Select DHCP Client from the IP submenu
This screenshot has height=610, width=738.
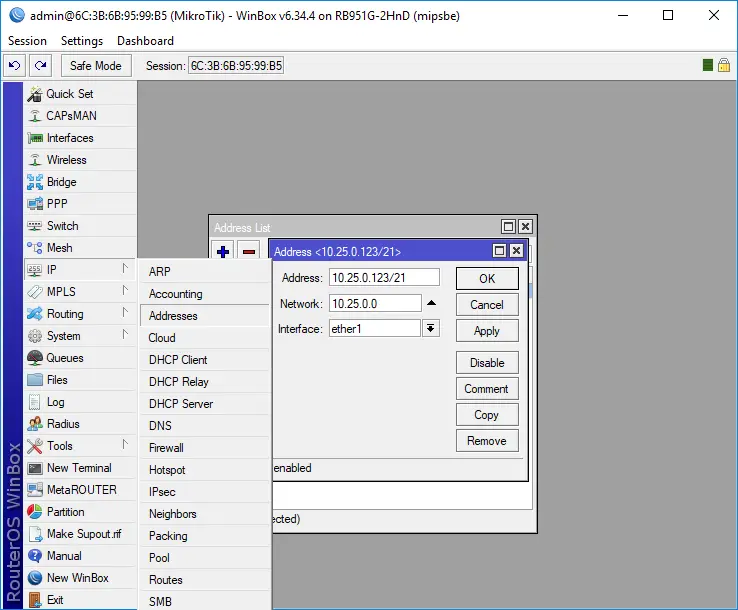pos(205,360)
